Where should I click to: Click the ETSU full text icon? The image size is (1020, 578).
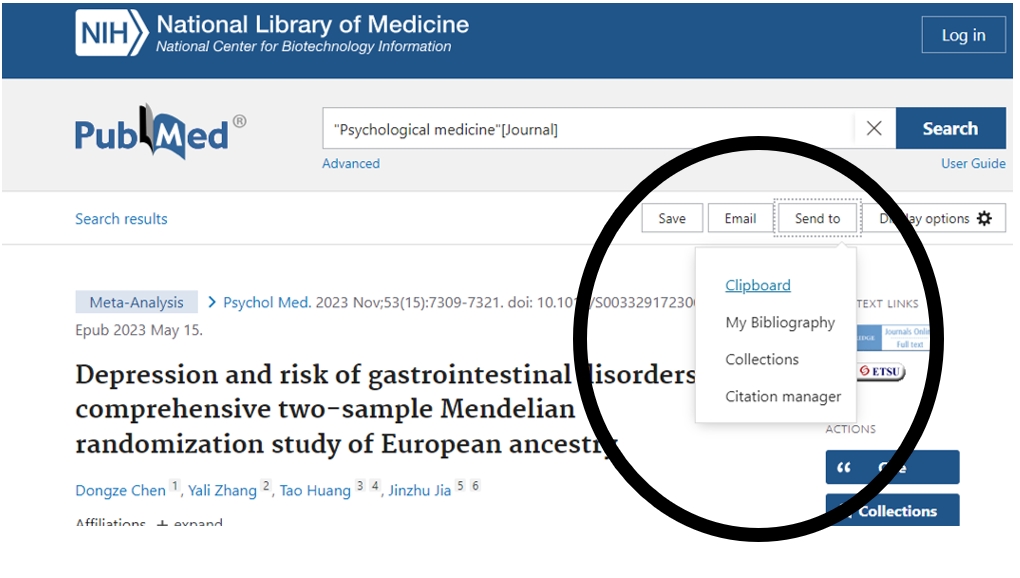tap(881, 372)
